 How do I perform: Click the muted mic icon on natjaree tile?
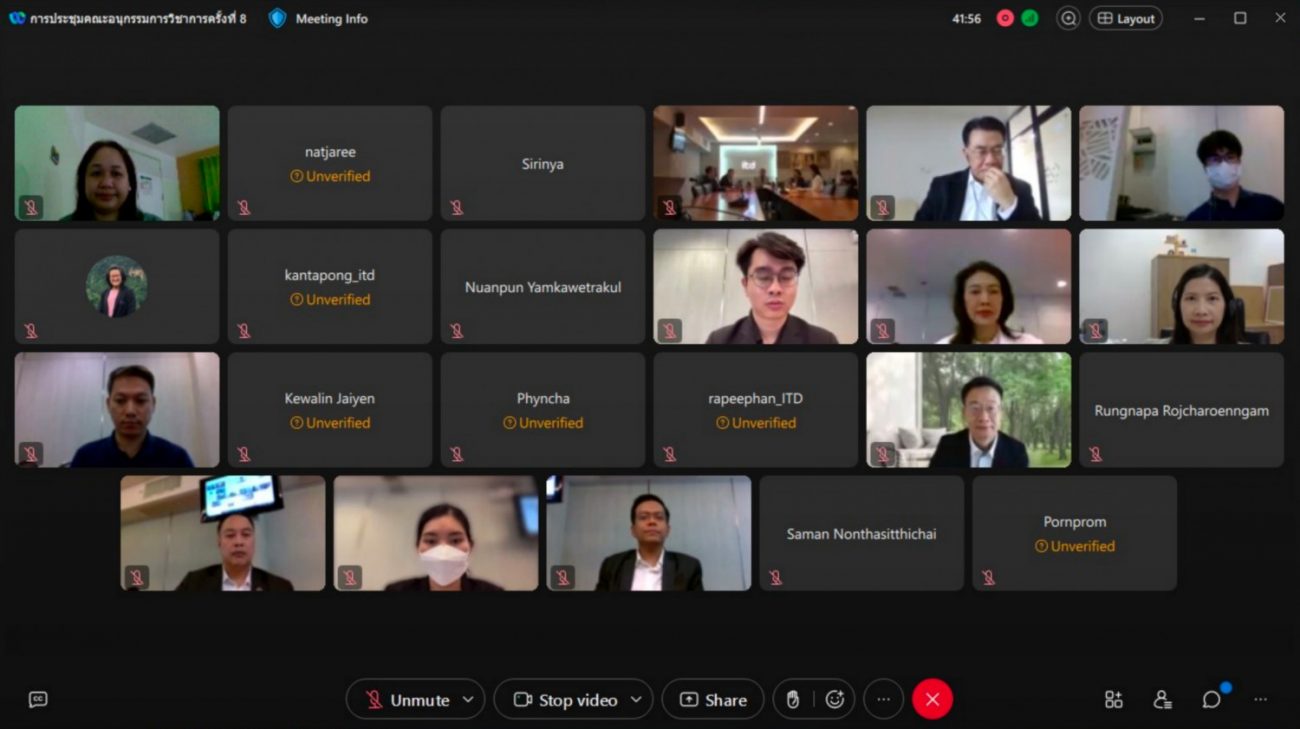[244, 207]
